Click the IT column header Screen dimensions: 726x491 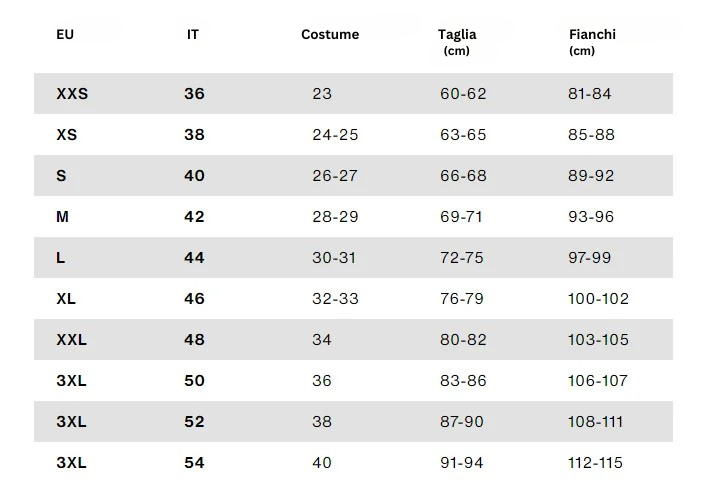[193, 34]
